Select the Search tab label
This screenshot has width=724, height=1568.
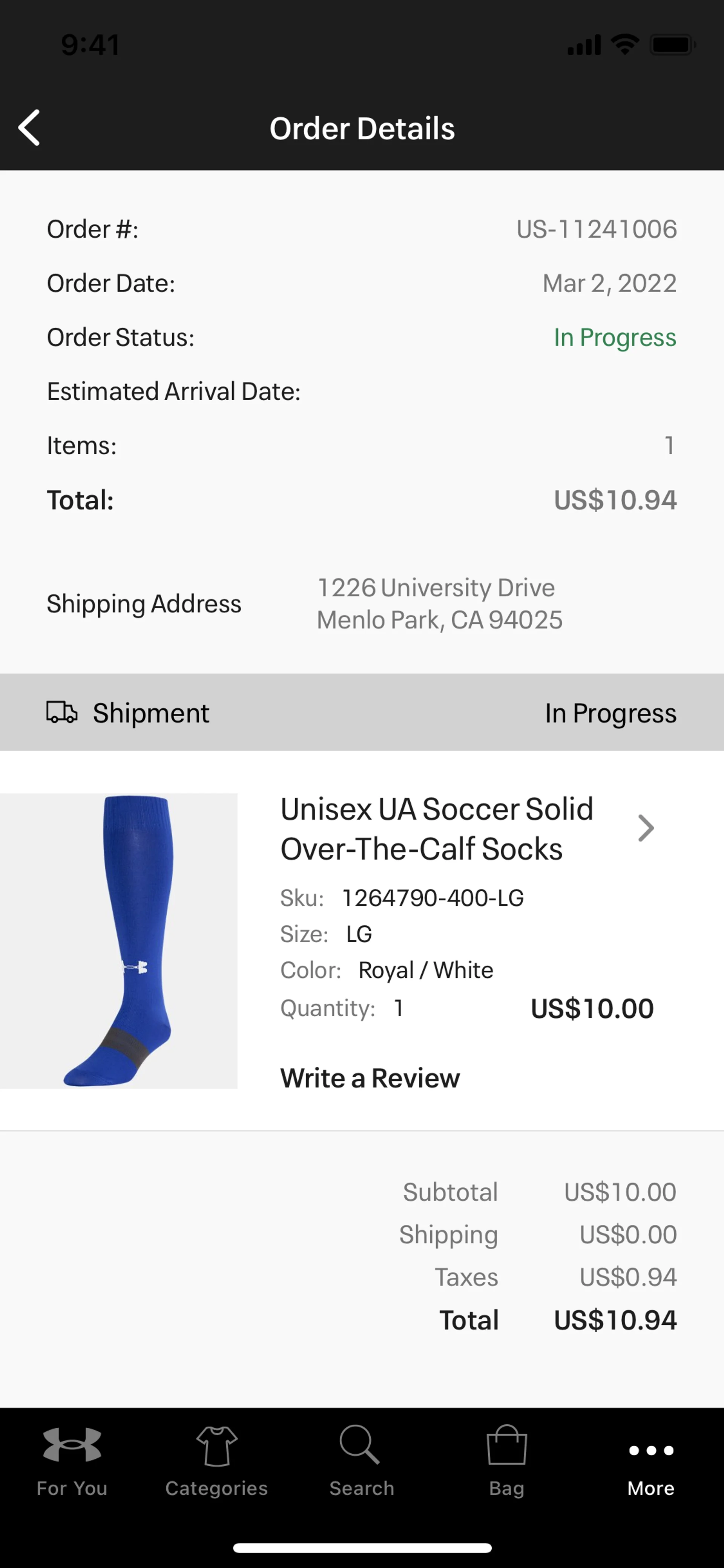point(362,1488)
